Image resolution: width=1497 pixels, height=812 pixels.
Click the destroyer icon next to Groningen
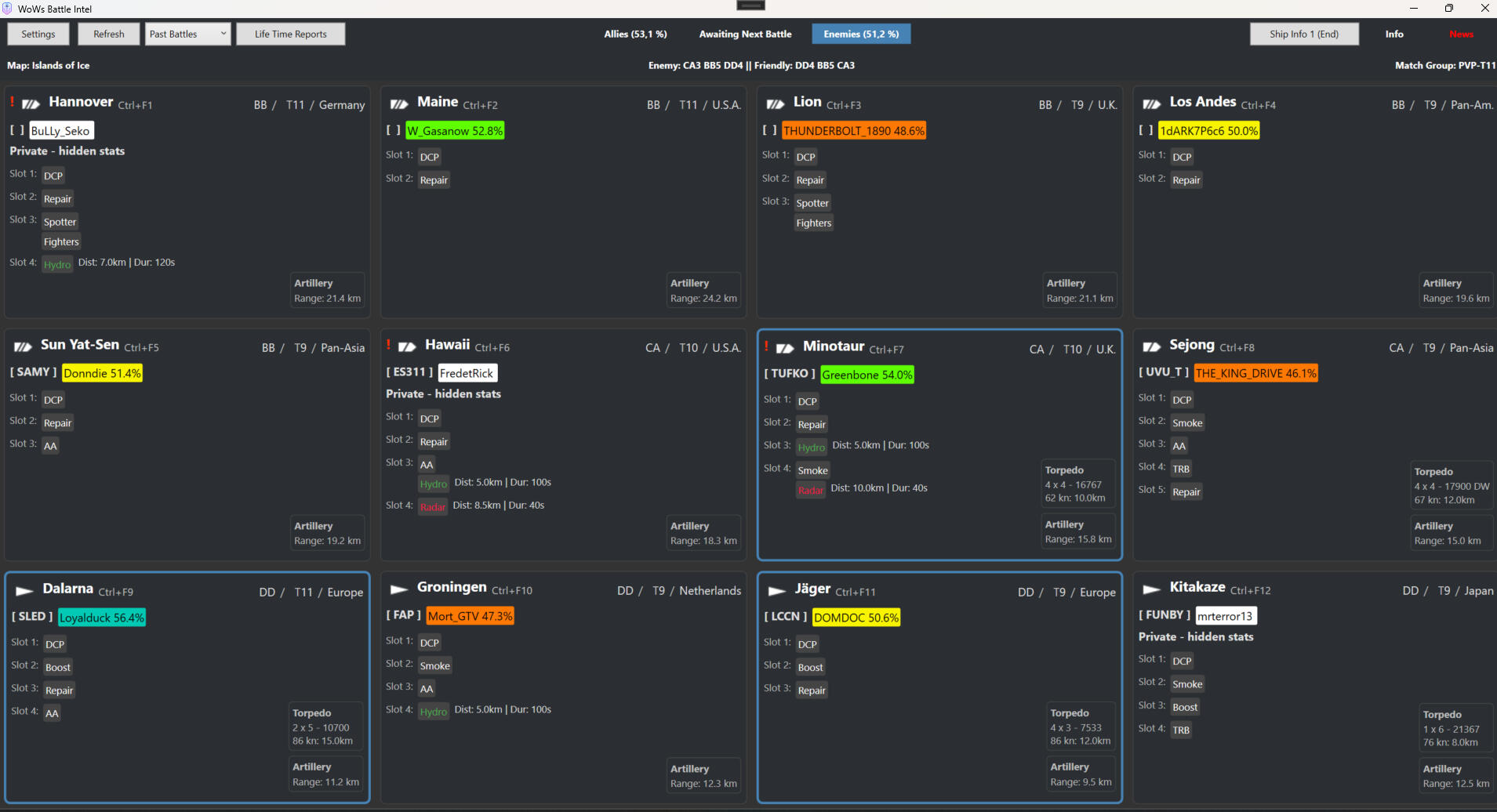(x=399, y=589)
